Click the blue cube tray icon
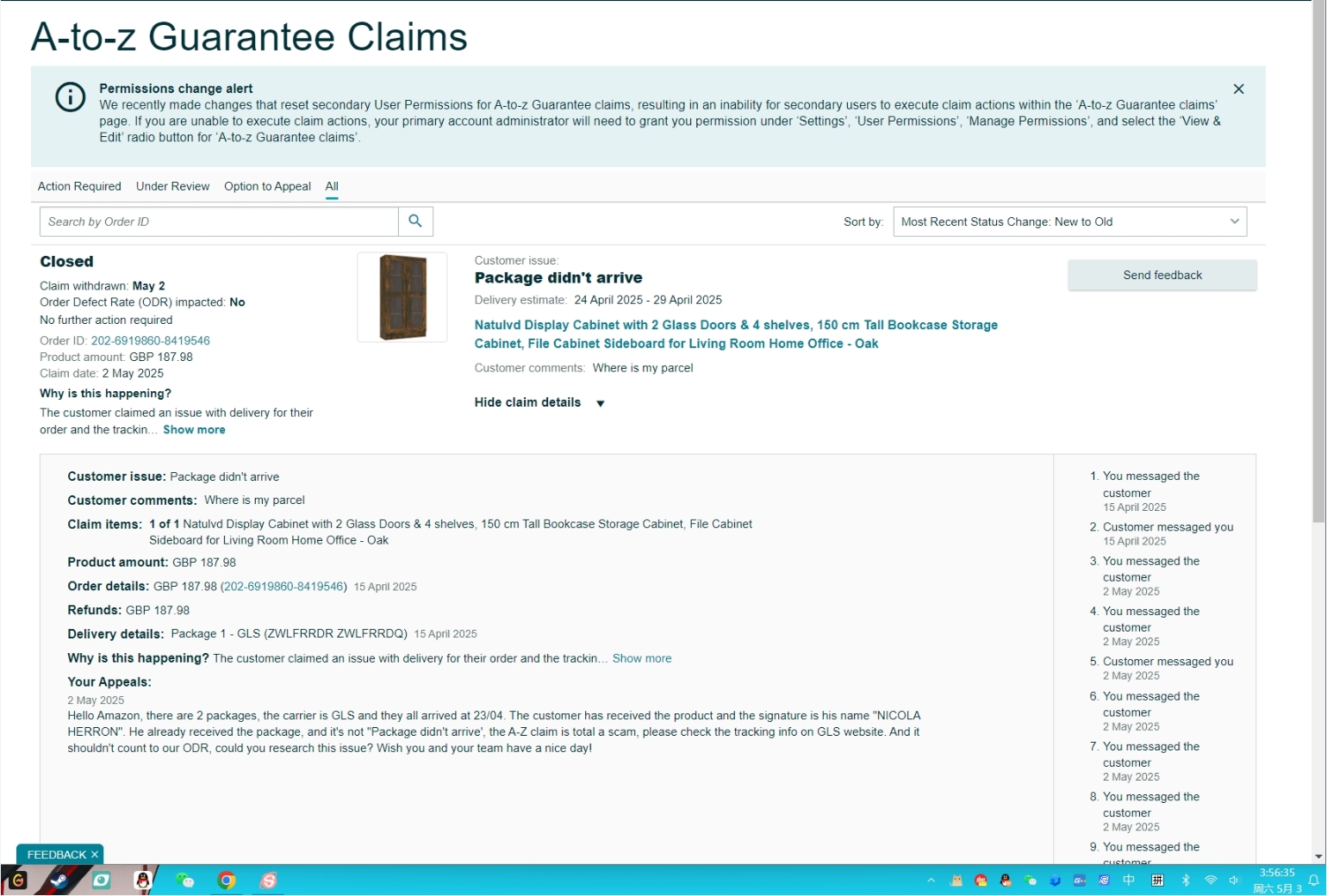Image resolution: width=1327 pixels, height=896 pixels. coord(1056,880)
